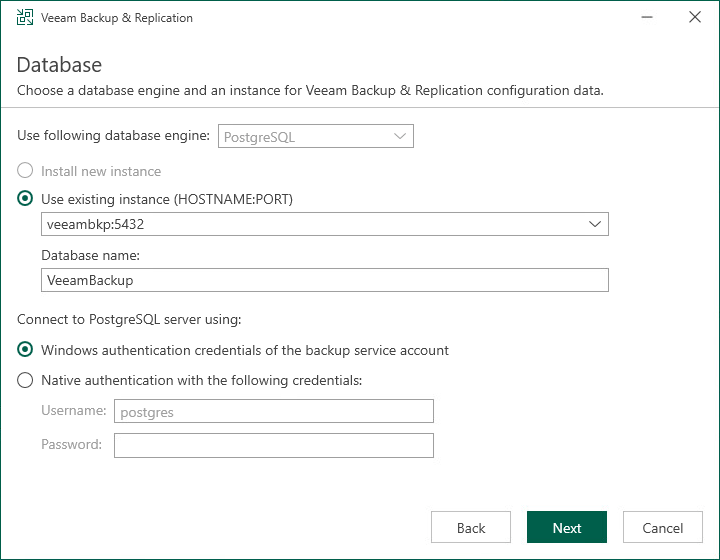
Task: Open the database engine PostgreSQL dropdown
Action: click(x=316, y=136)
